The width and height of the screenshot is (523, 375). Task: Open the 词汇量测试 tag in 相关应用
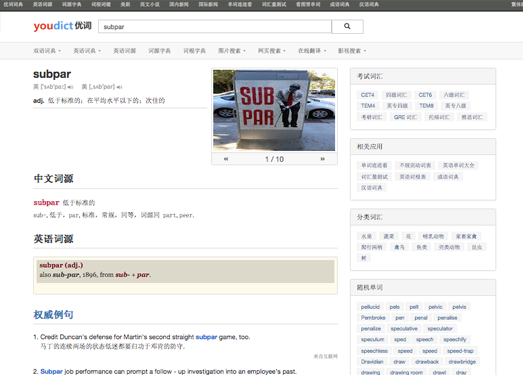tap(374, 177)
